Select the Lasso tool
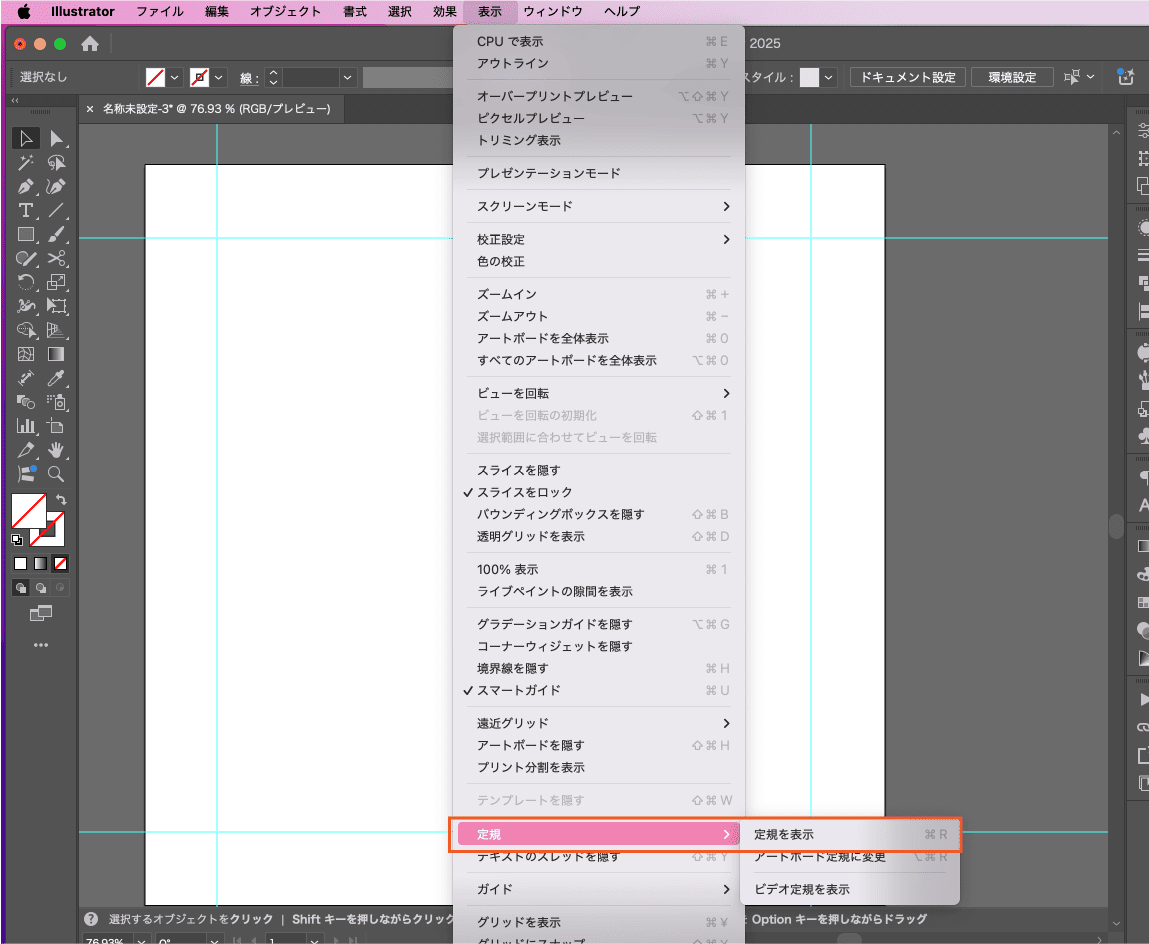 click(56, 163)
